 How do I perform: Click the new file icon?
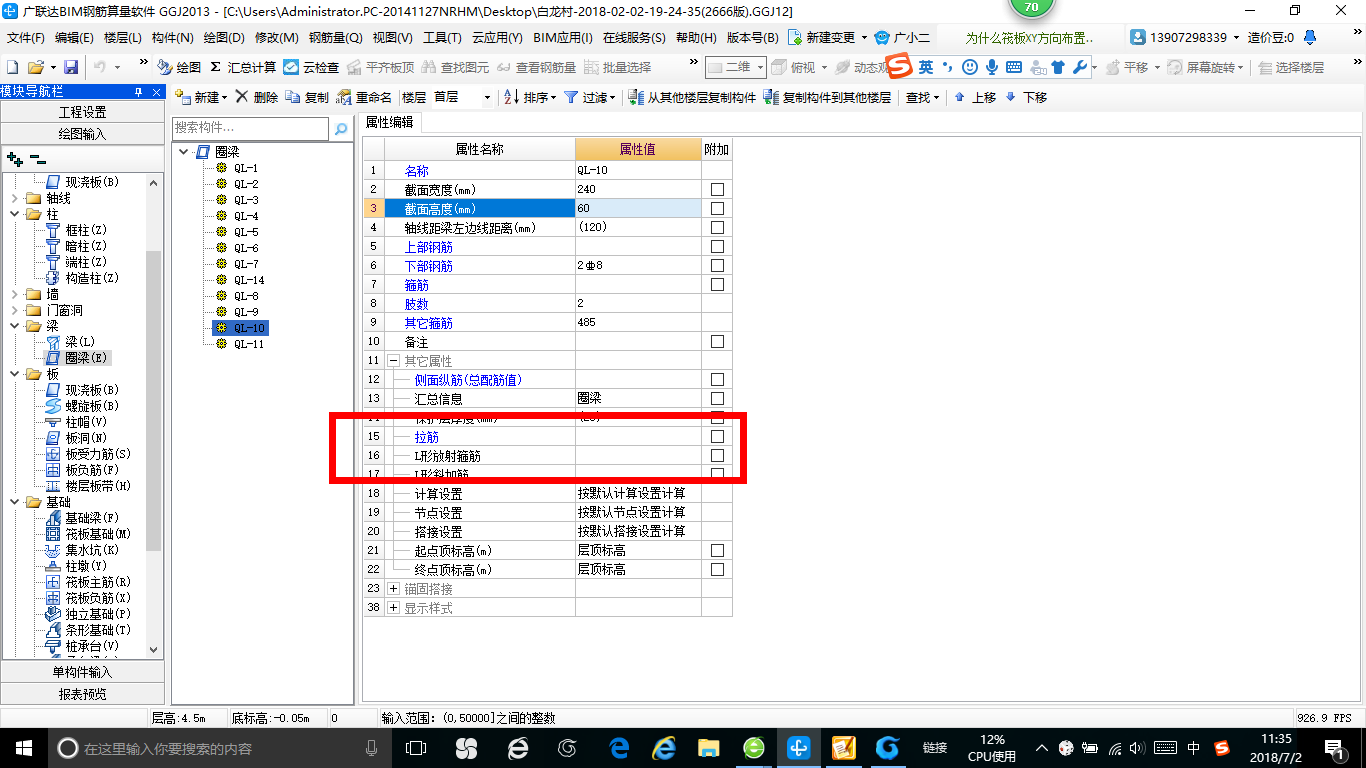(12, 67)
